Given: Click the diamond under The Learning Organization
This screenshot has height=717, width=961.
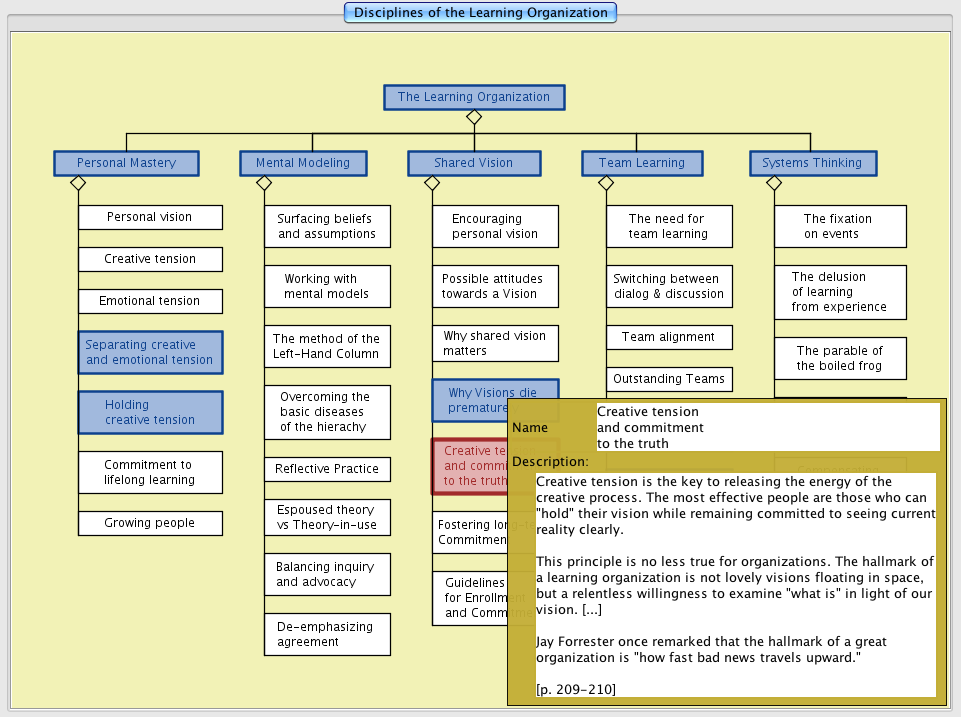Looking at the screenshot, I should pos(474,117).
